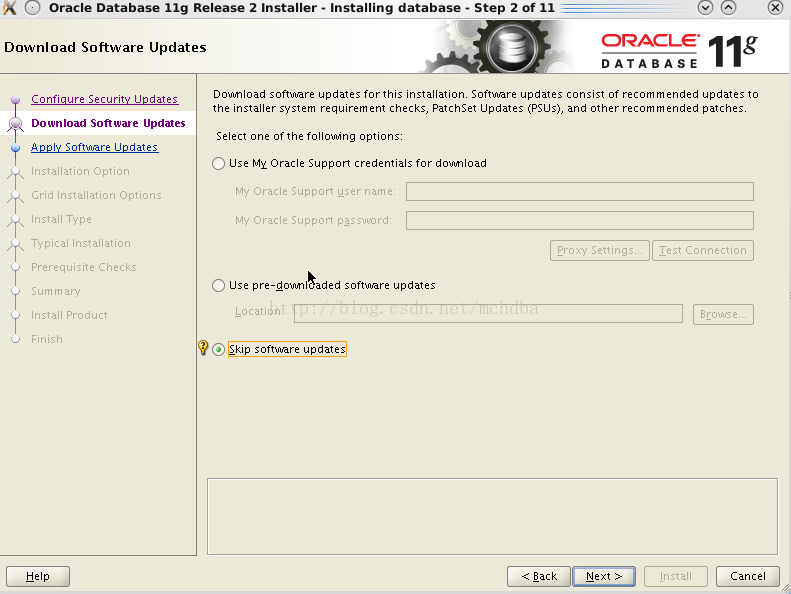Open Proxy Settings dialog
791x594 pixels.
click(599, 250)
